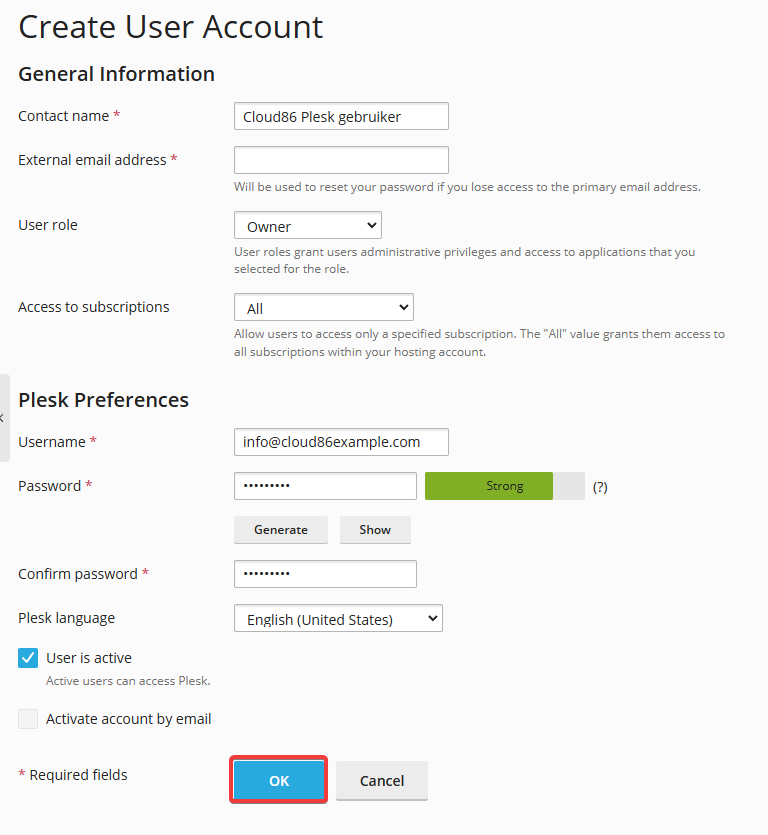Open the Plesk language dropdown

pyautogui.click(x=338, y=618)
